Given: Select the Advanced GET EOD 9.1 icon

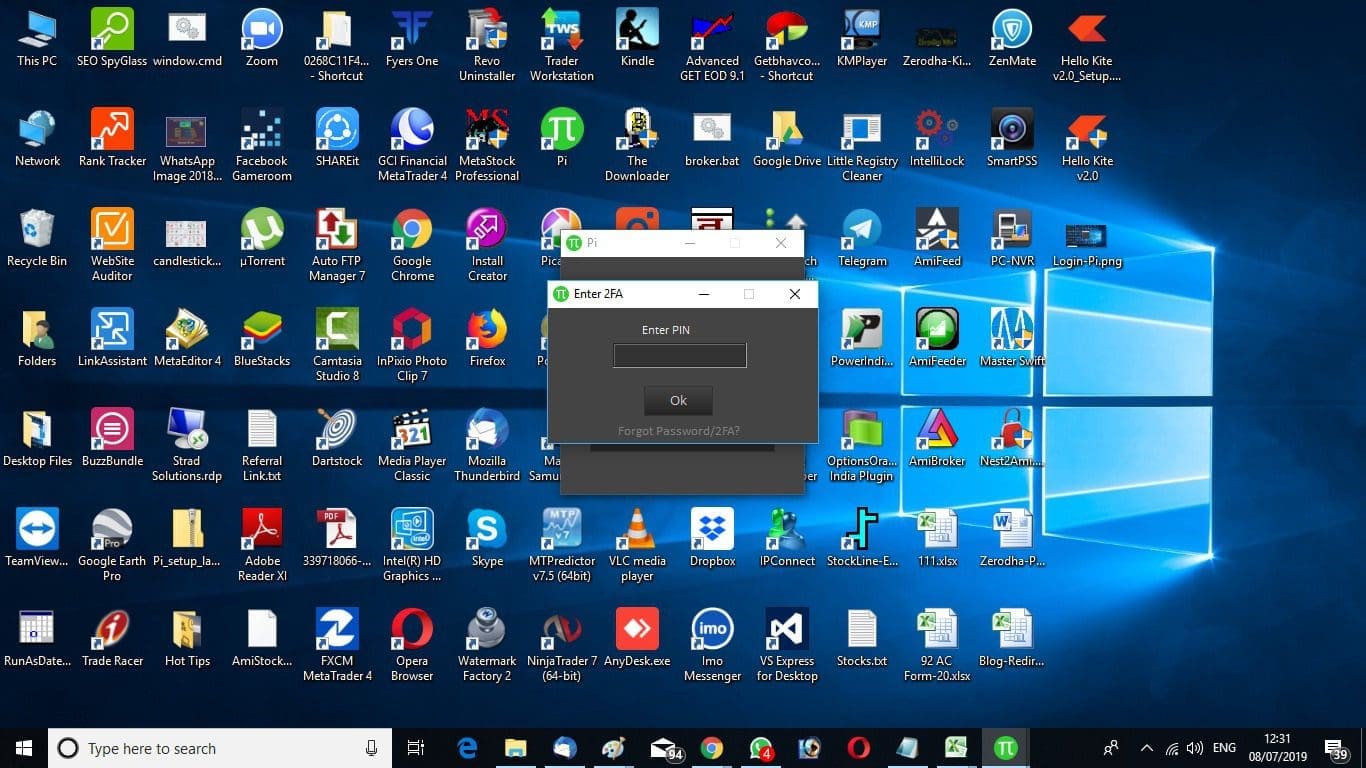Looking at the screenshot, I should (712, 45).
